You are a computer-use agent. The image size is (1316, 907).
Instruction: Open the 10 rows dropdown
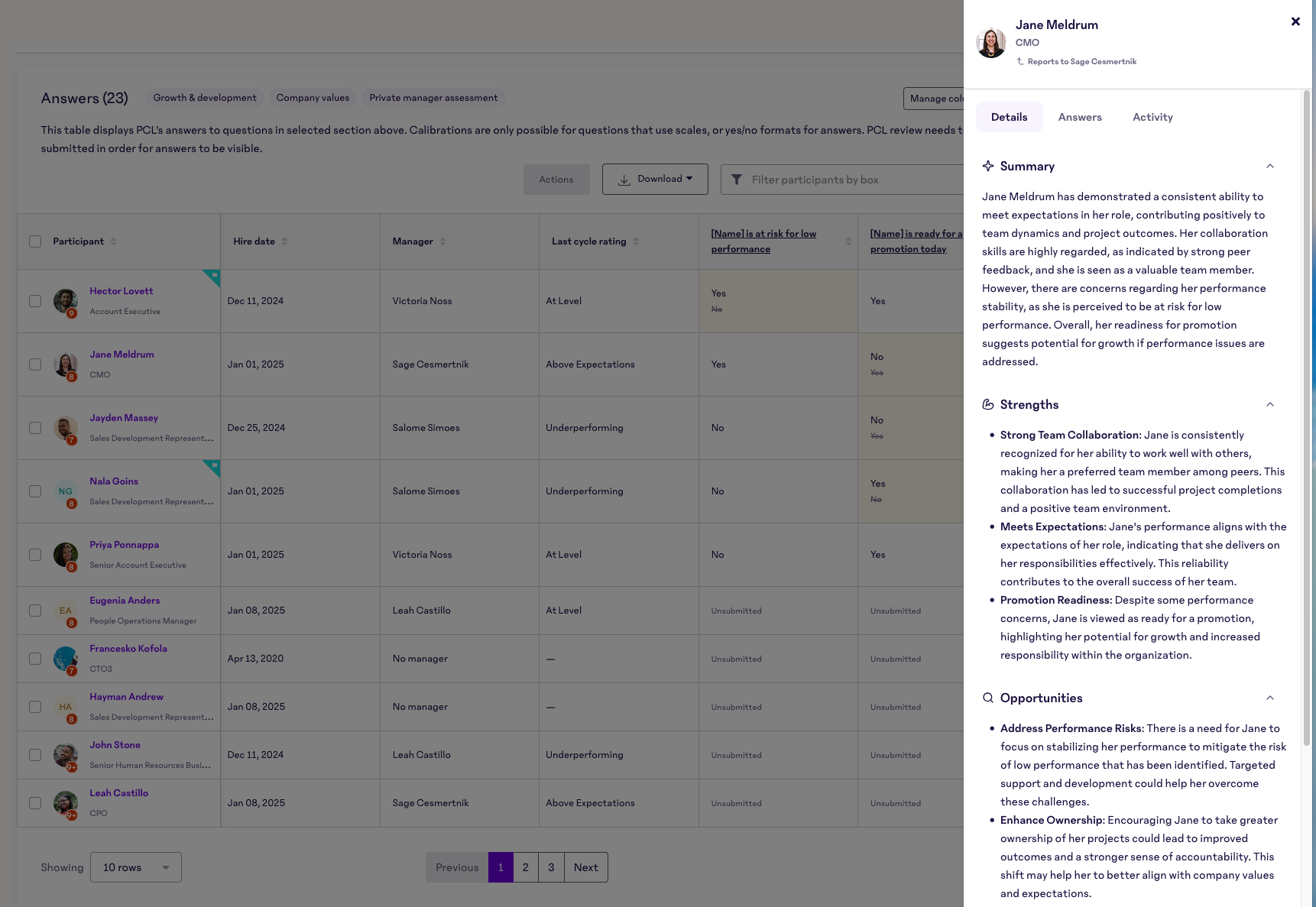point(136,867)
